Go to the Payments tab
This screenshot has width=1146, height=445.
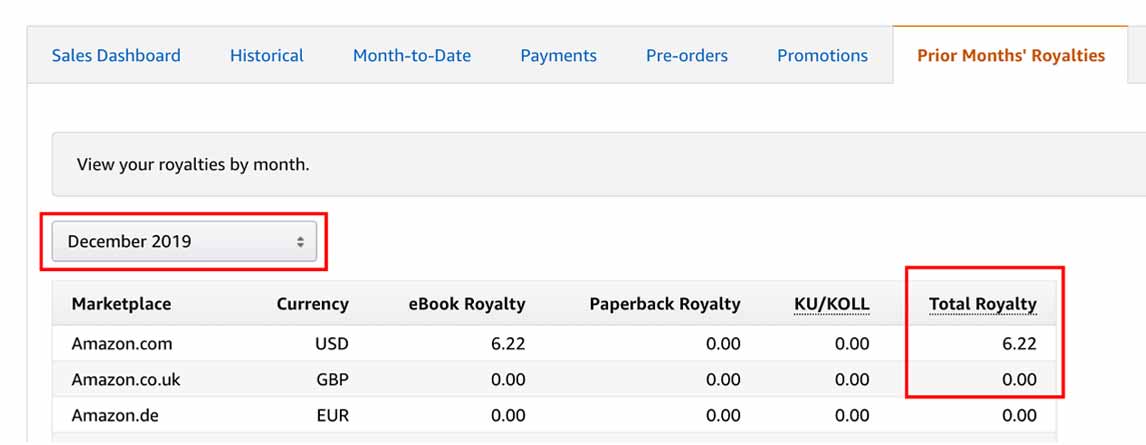(558, 56)
